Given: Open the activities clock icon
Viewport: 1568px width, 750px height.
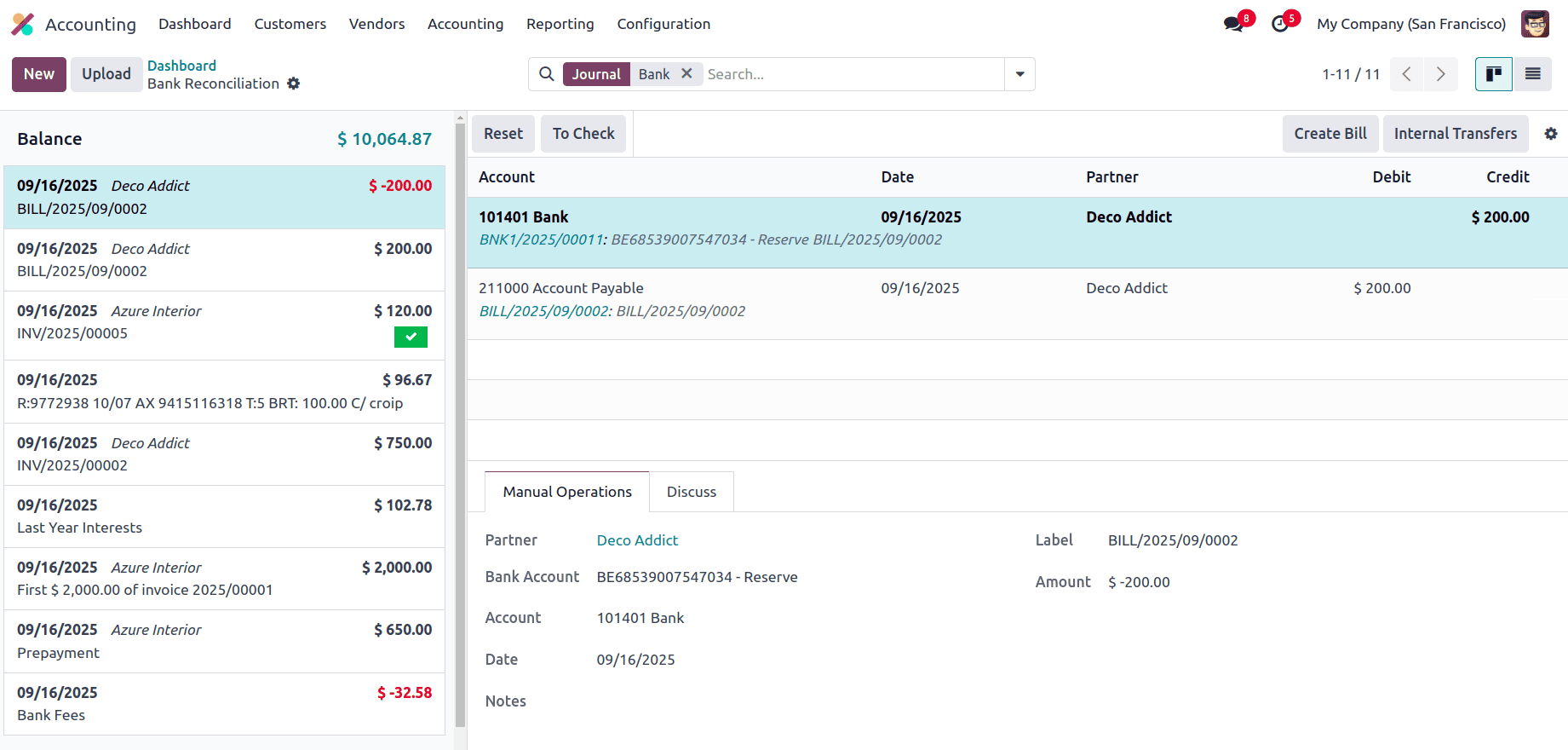Looking at the screenshot, I should pyautogui.click(x=1279, y=24).
